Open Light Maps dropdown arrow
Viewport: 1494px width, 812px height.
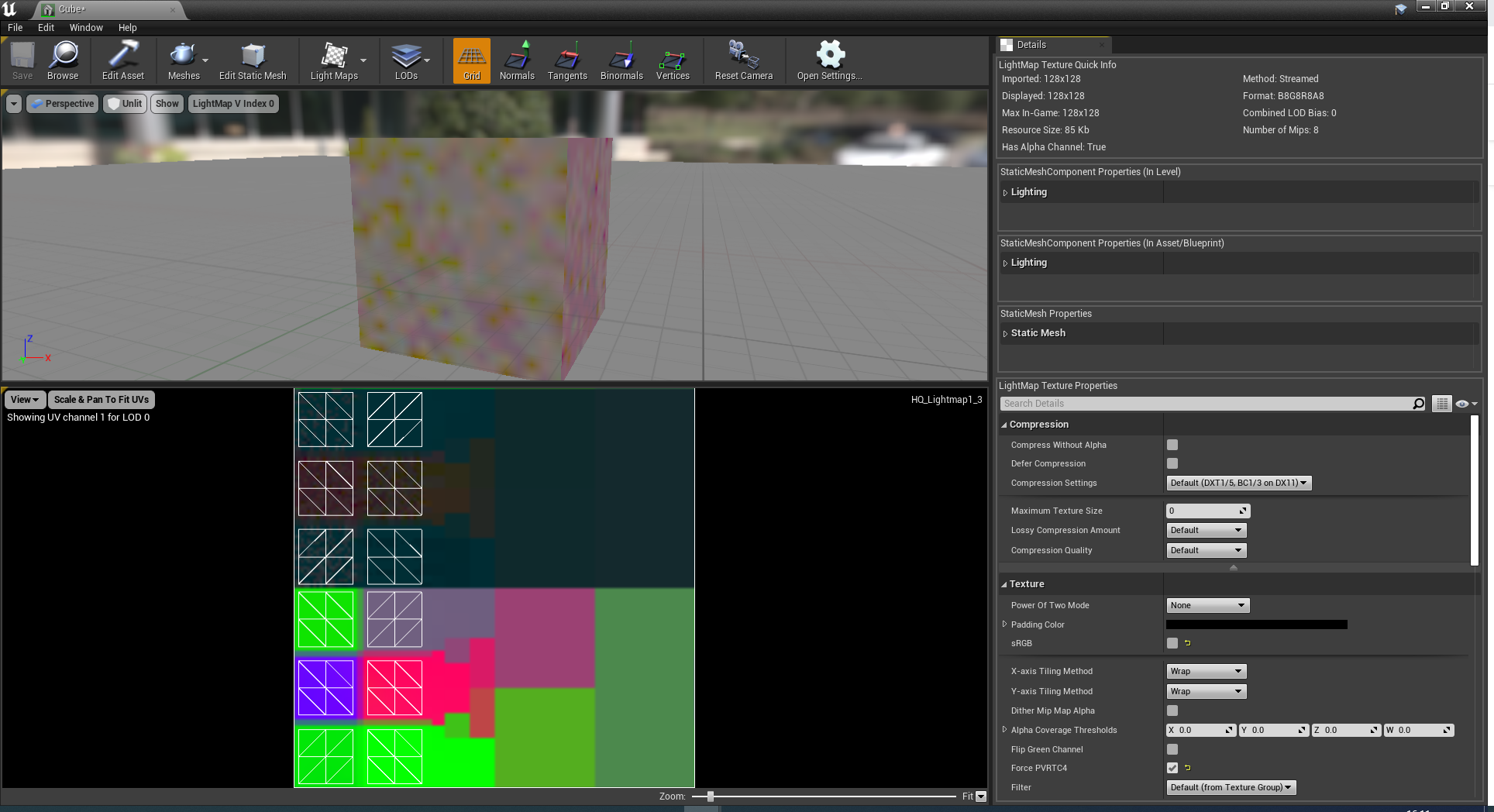[363, 60]
